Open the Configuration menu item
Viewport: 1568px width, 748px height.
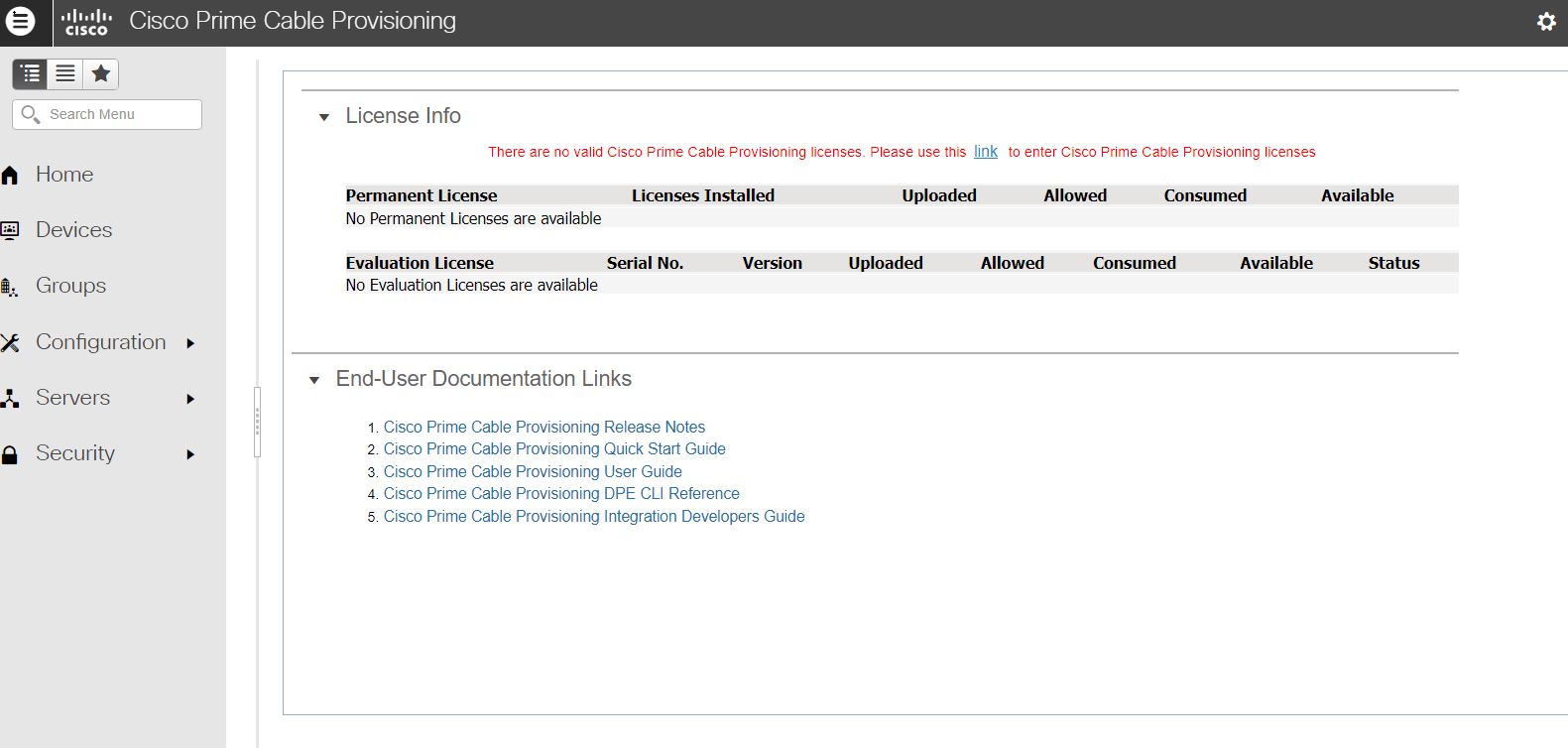coord(101,341)
